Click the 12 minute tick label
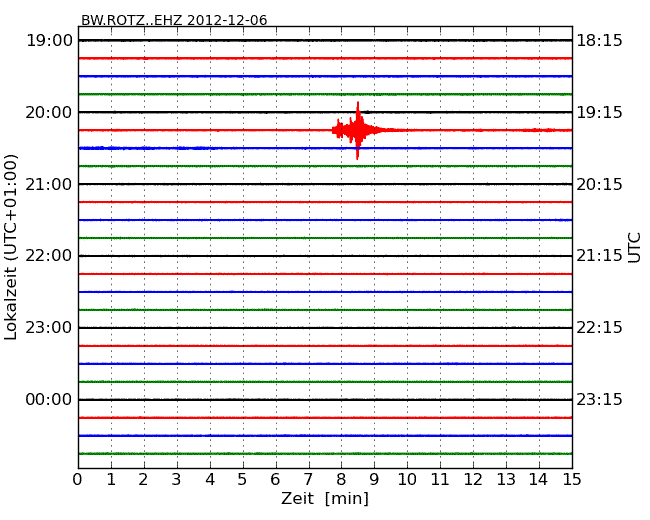This screenshot has height=520, width=650. 473,479
